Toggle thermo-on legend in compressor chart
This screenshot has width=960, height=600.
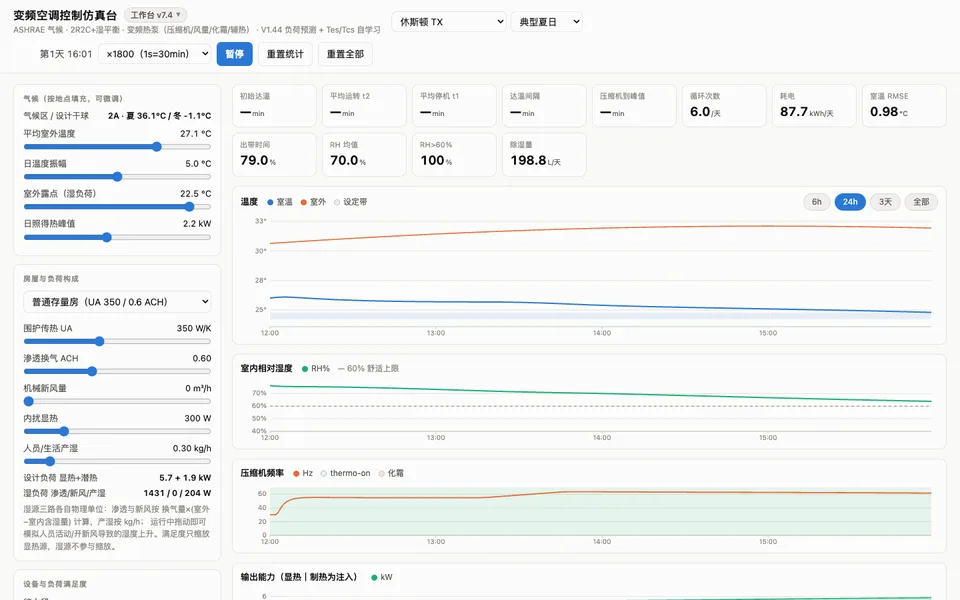(345, 473)
